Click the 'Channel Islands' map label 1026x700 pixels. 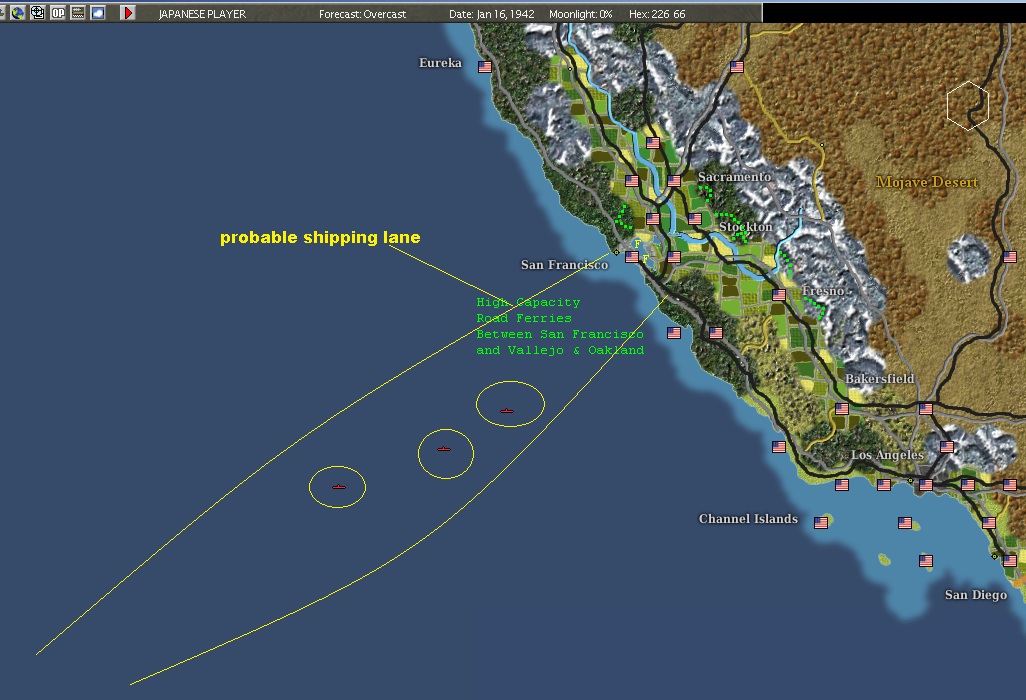pos(748,519)
